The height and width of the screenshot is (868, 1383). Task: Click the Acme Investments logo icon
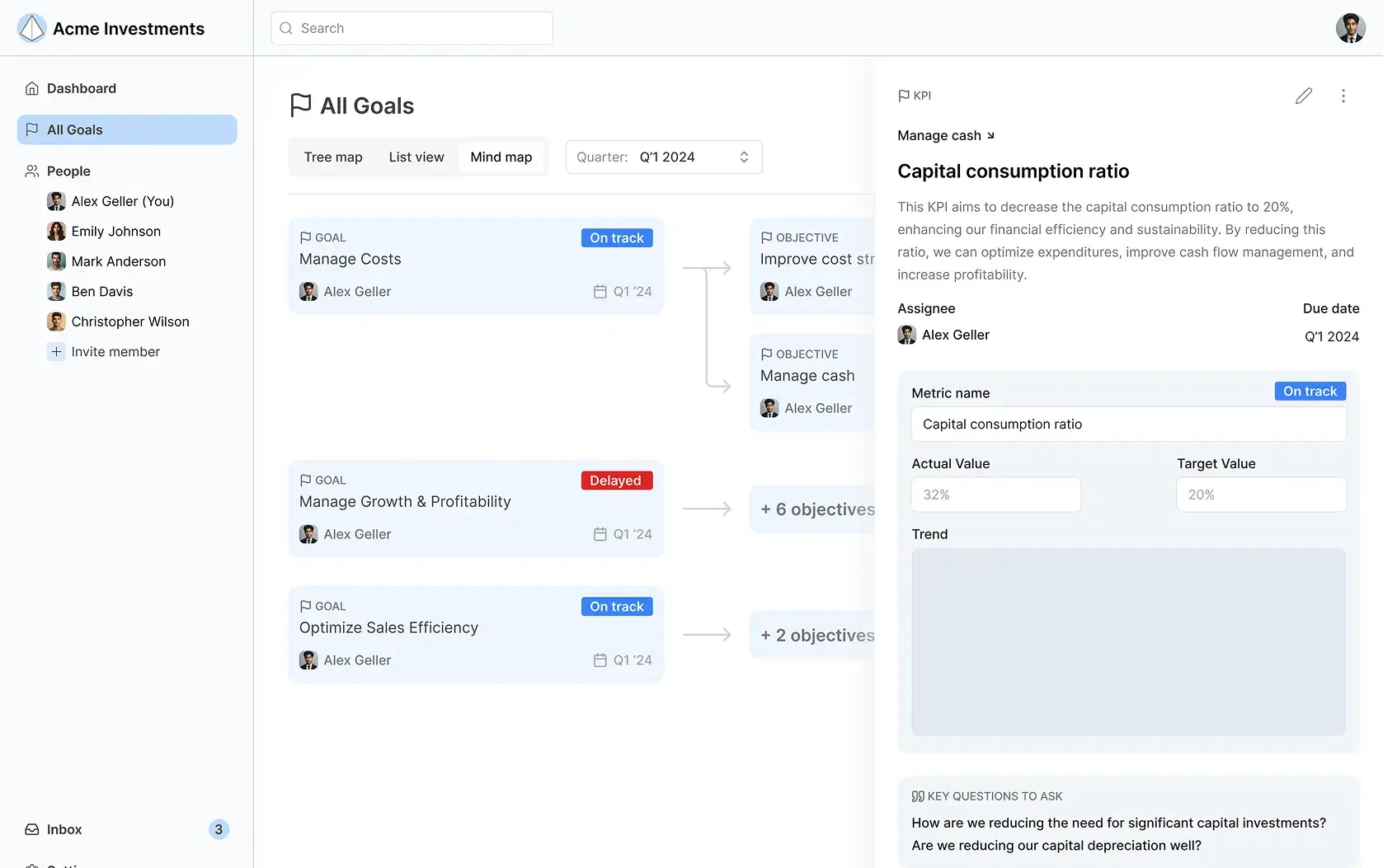tap(32, 28)
